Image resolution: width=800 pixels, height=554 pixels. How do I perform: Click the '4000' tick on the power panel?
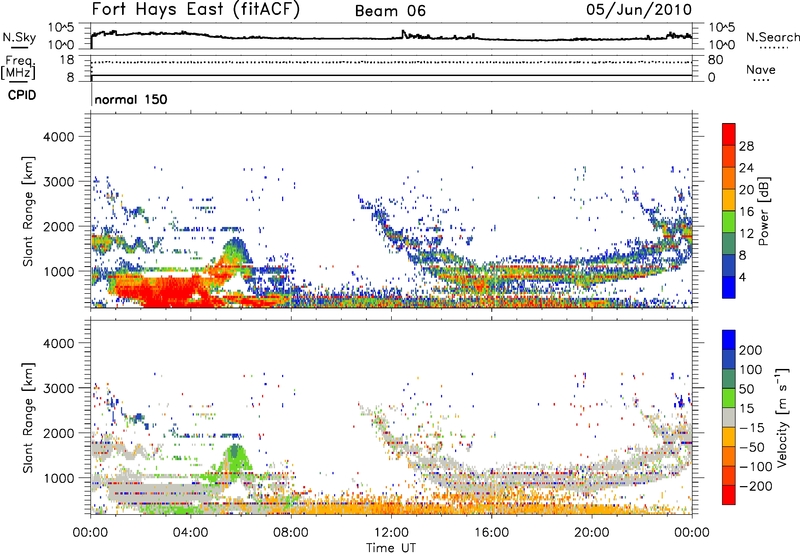58,137
